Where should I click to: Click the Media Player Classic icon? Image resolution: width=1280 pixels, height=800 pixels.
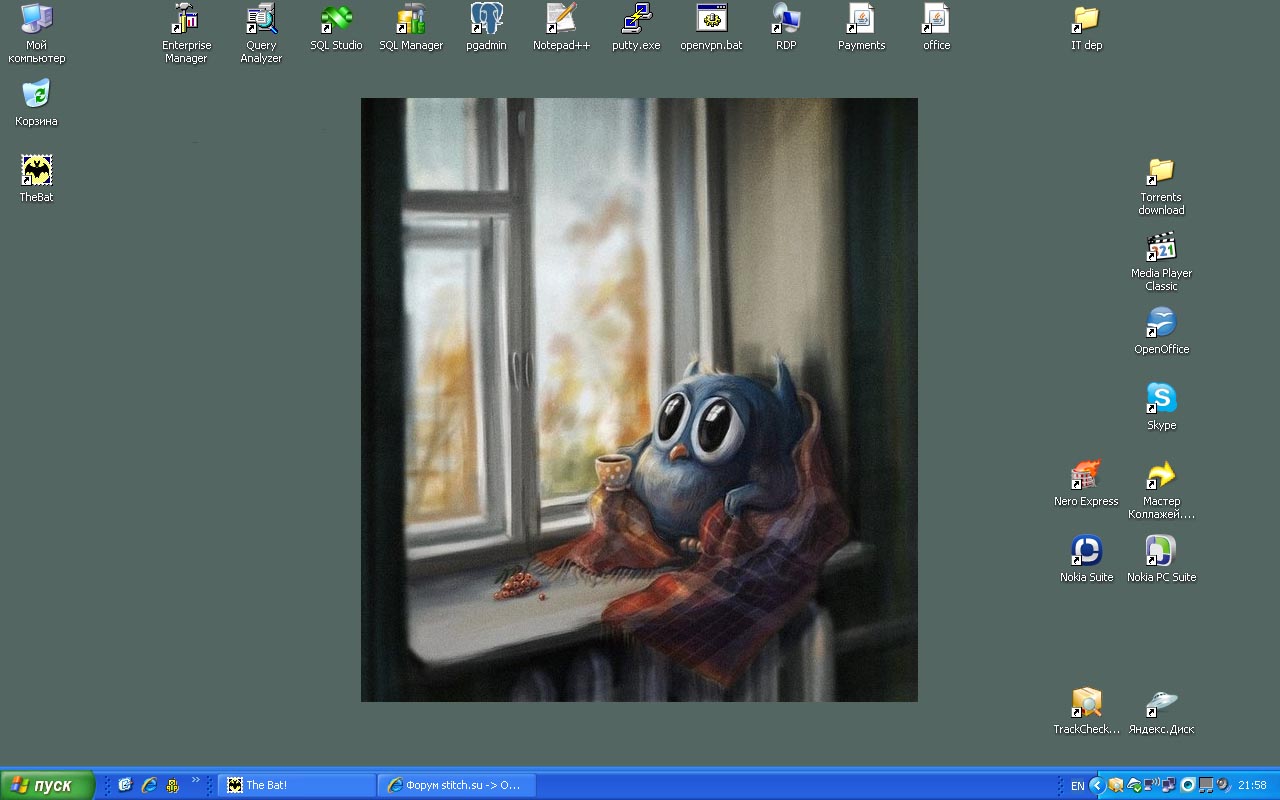(1161, 261)
